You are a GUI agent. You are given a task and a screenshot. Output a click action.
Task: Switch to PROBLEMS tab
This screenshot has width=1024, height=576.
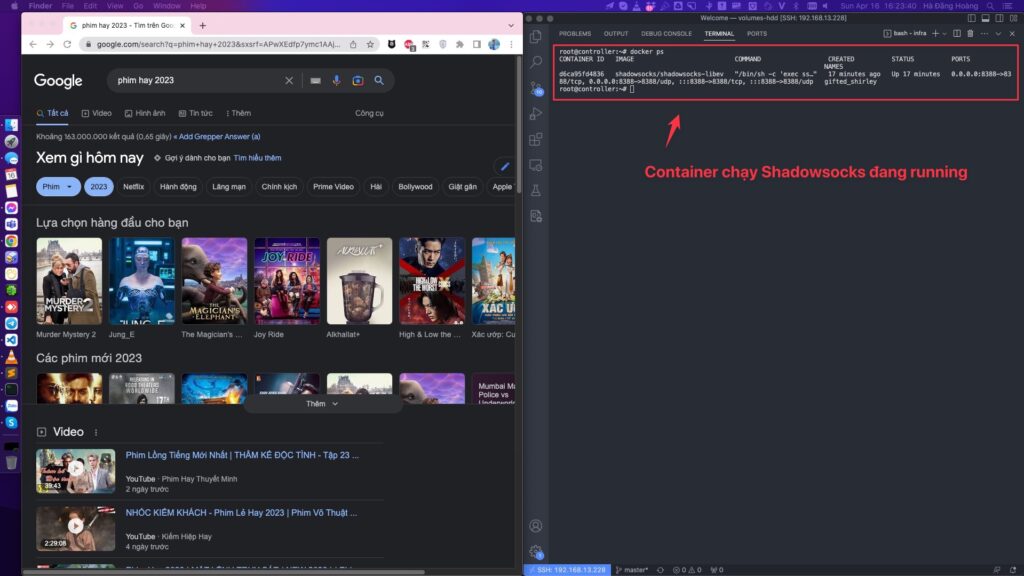tap(575, 33)
